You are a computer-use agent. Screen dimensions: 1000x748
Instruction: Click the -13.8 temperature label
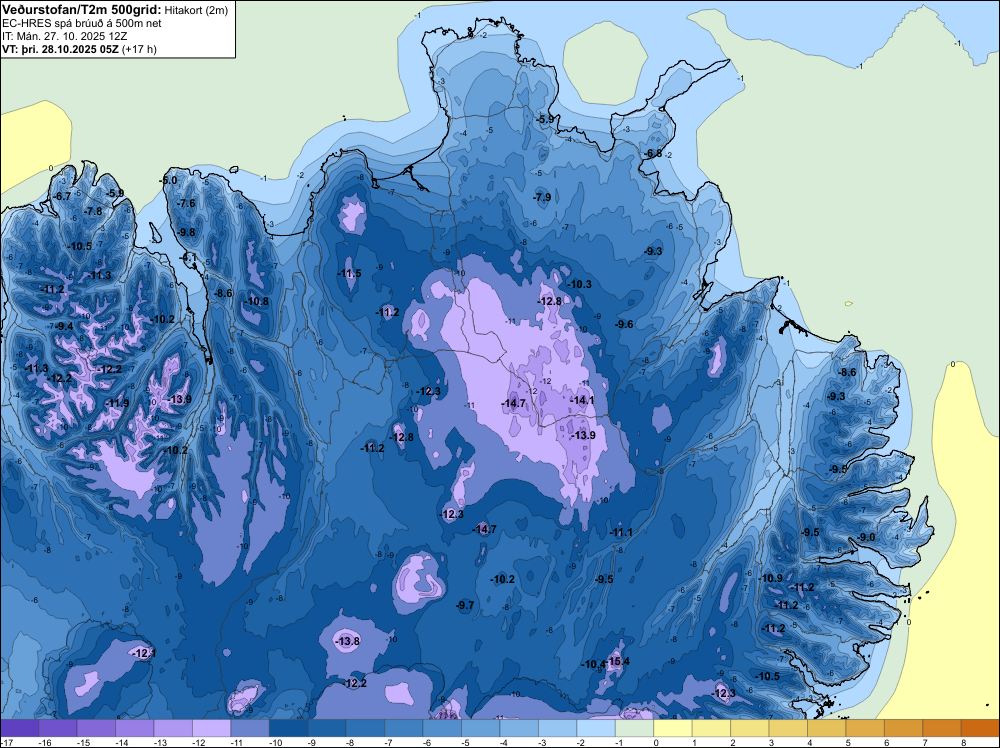click(x=348, y=642)
